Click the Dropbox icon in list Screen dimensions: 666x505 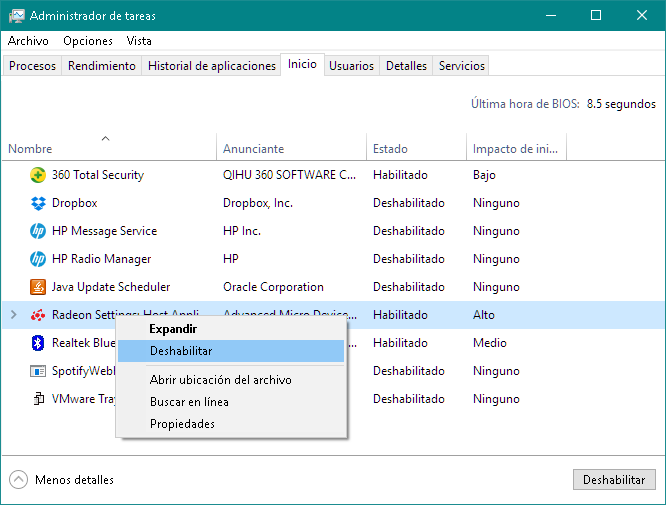[38, 203]
